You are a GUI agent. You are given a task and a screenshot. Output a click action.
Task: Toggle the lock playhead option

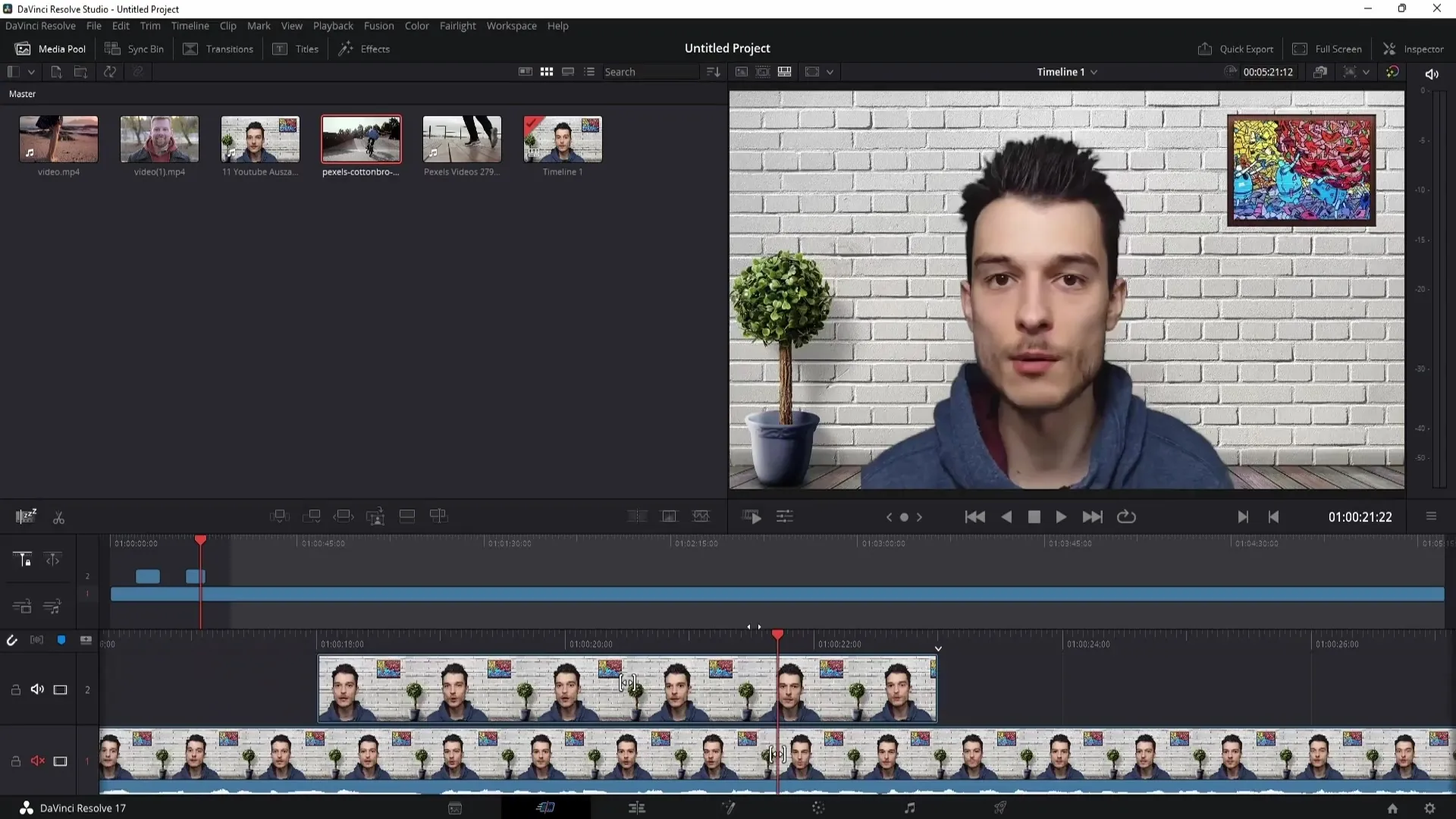23,560
